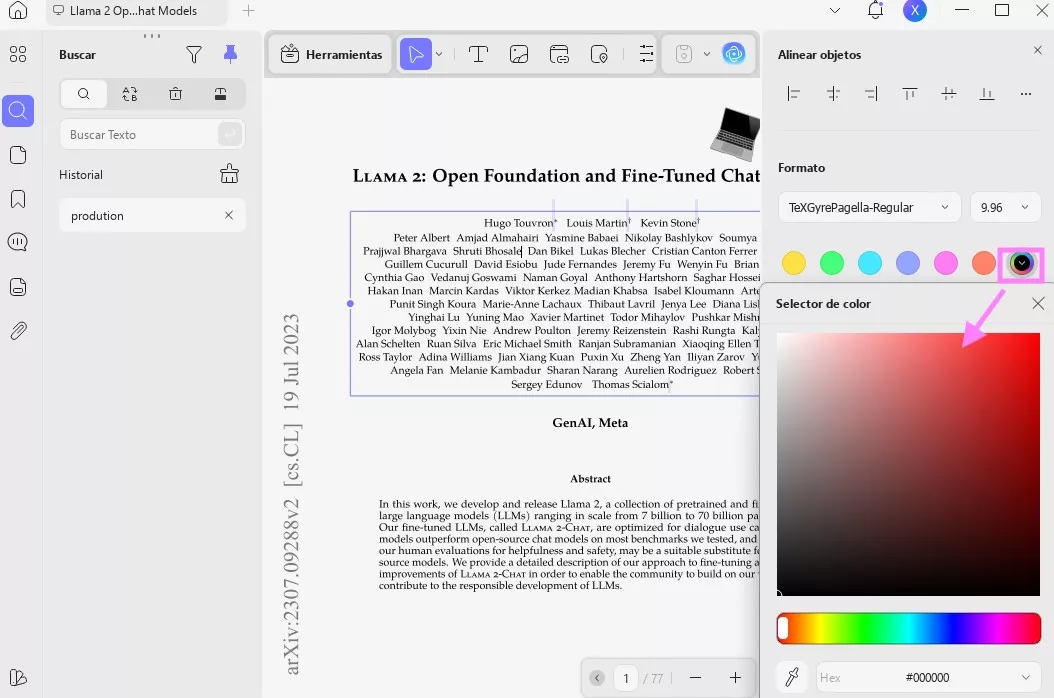The height and width of the screenshot is (698, 1054).
Task: Open the custom color picker swatch
Action: click(1022, 263)
